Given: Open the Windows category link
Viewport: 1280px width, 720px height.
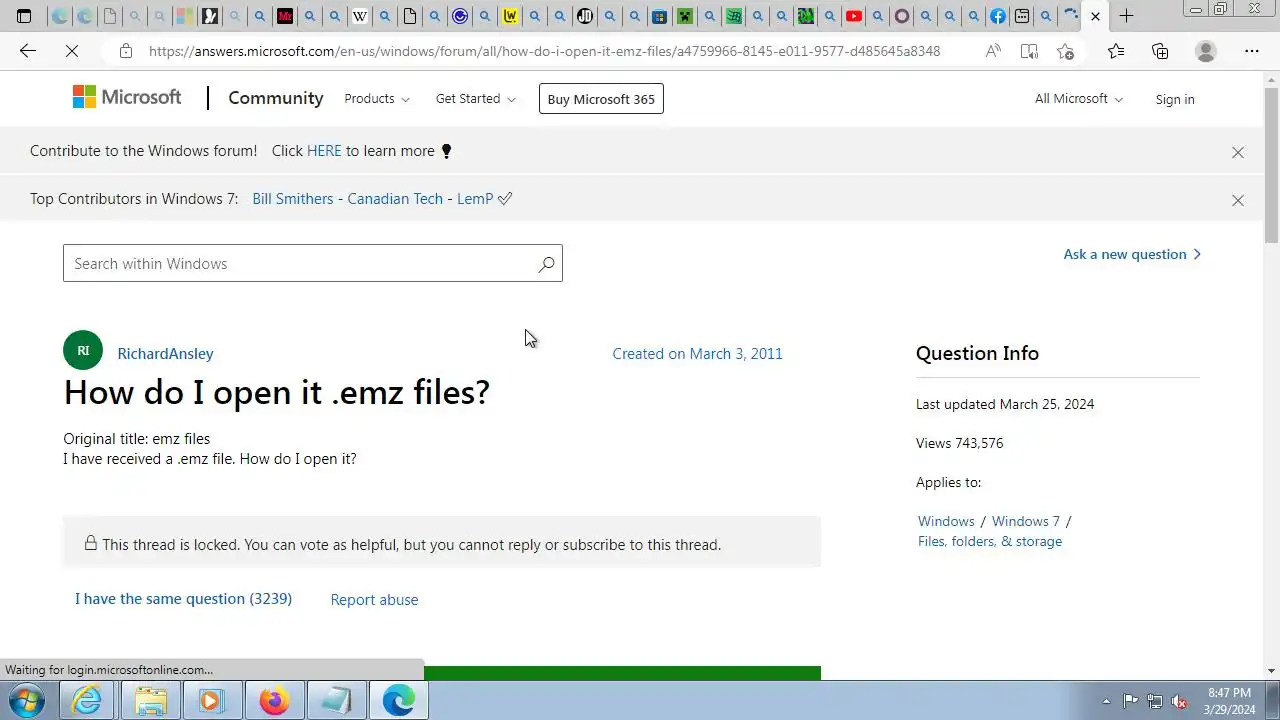Looking at the screenshot, I should (x=946, y=521).
